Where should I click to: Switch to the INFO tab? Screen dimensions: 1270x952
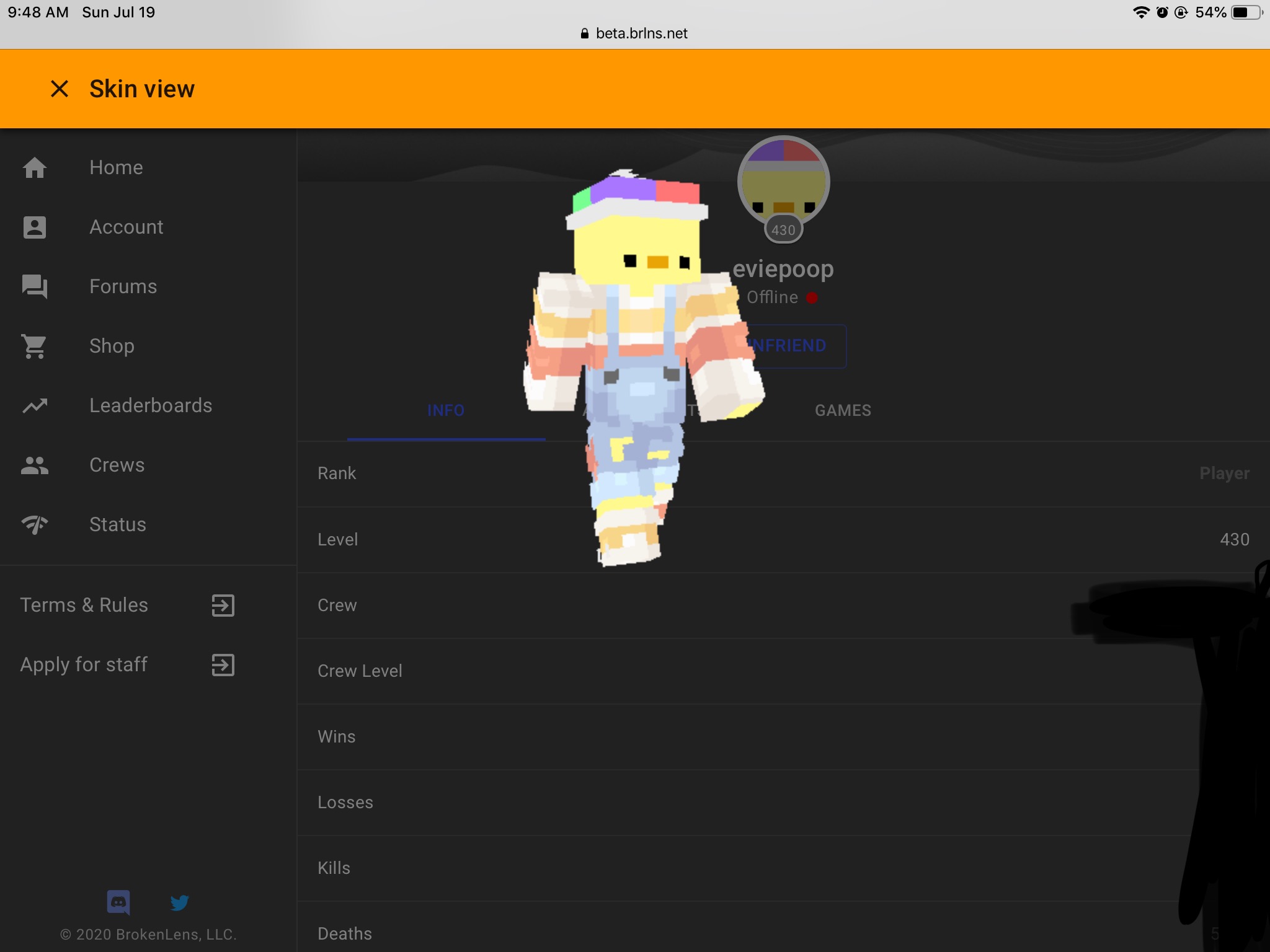pyautogui.click(x=446, y=410)
